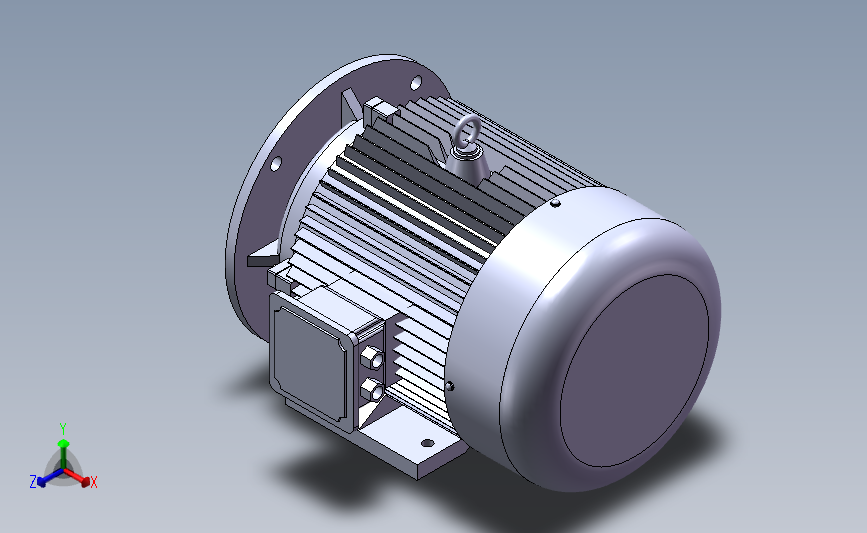Screen dimensions: 867x533
Task: Select the bolt hole in the mounting foot
Action: tap(427, 443)
